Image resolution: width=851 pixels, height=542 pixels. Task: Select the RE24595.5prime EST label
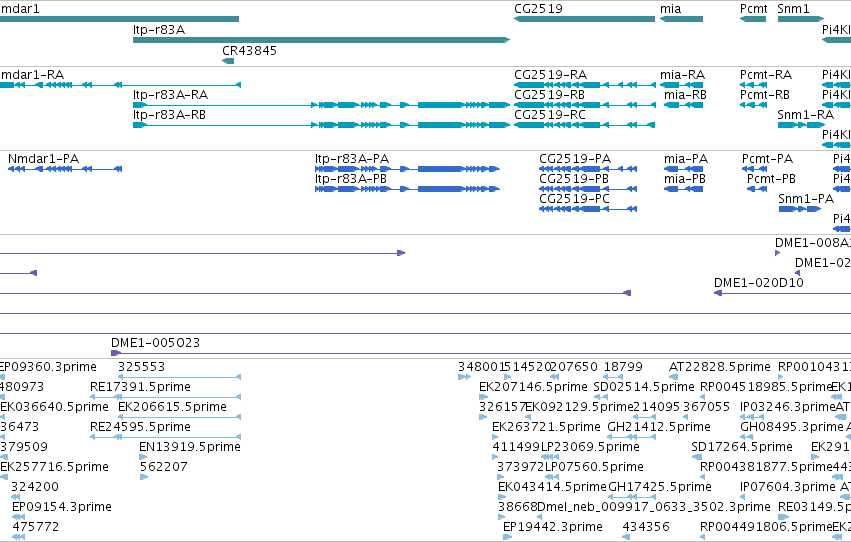coord(140,427)
